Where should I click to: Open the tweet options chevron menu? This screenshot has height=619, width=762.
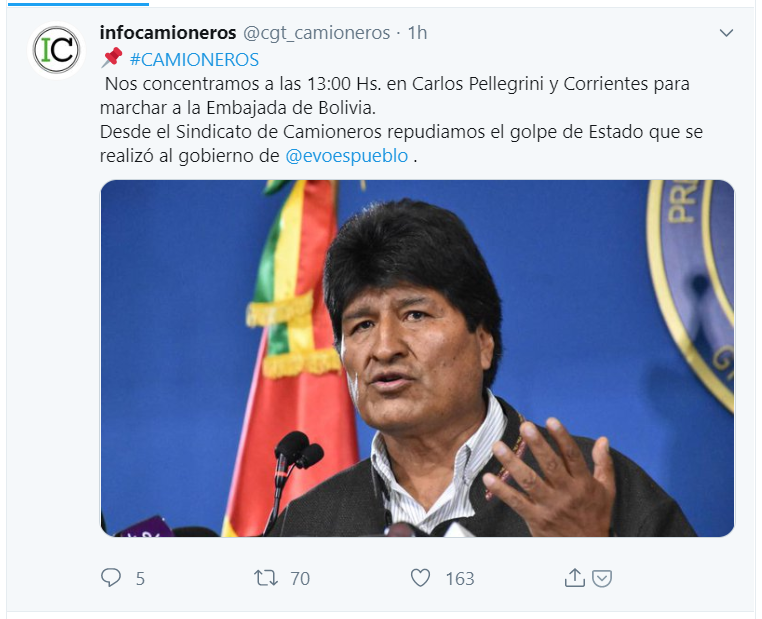click(x=726, y=33)
